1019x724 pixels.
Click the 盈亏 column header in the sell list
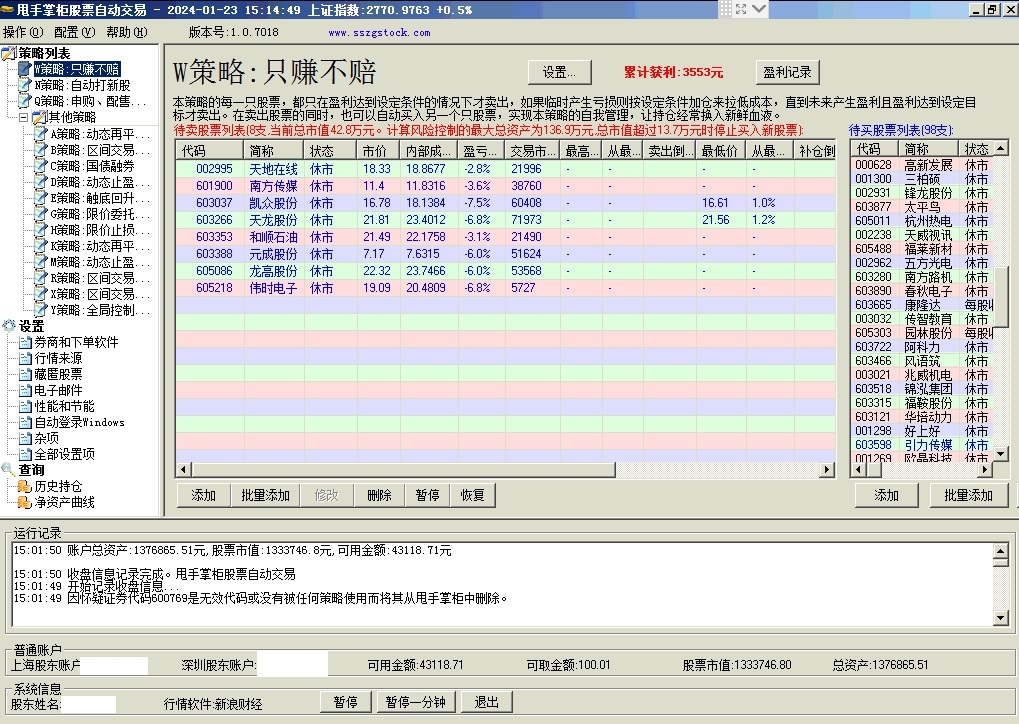click(480, 151)
